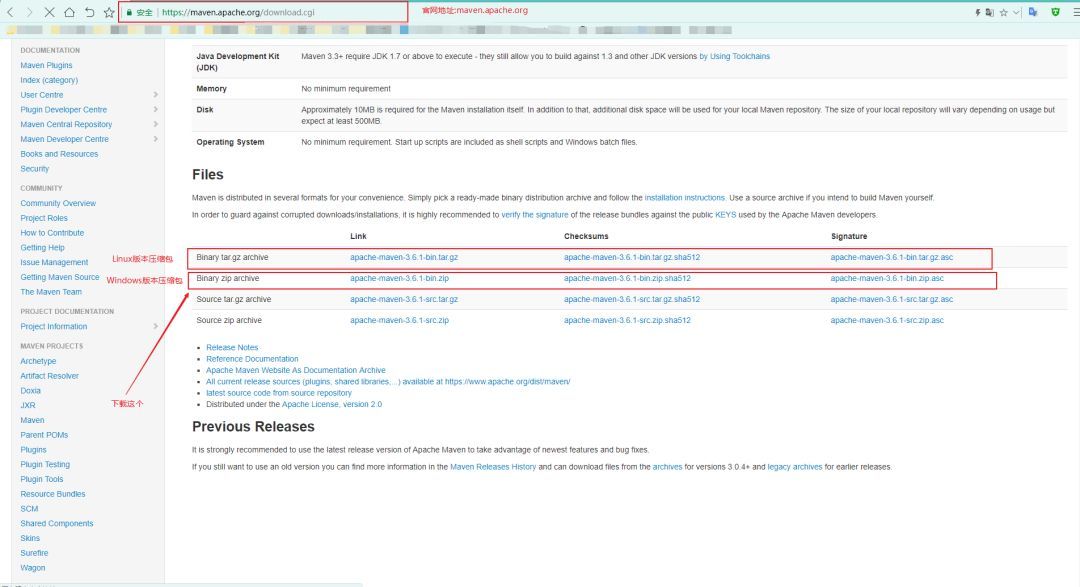This screenshot has height=587, width=1080.
Task: Open the browser hamburger menu
Action: 1076,12
